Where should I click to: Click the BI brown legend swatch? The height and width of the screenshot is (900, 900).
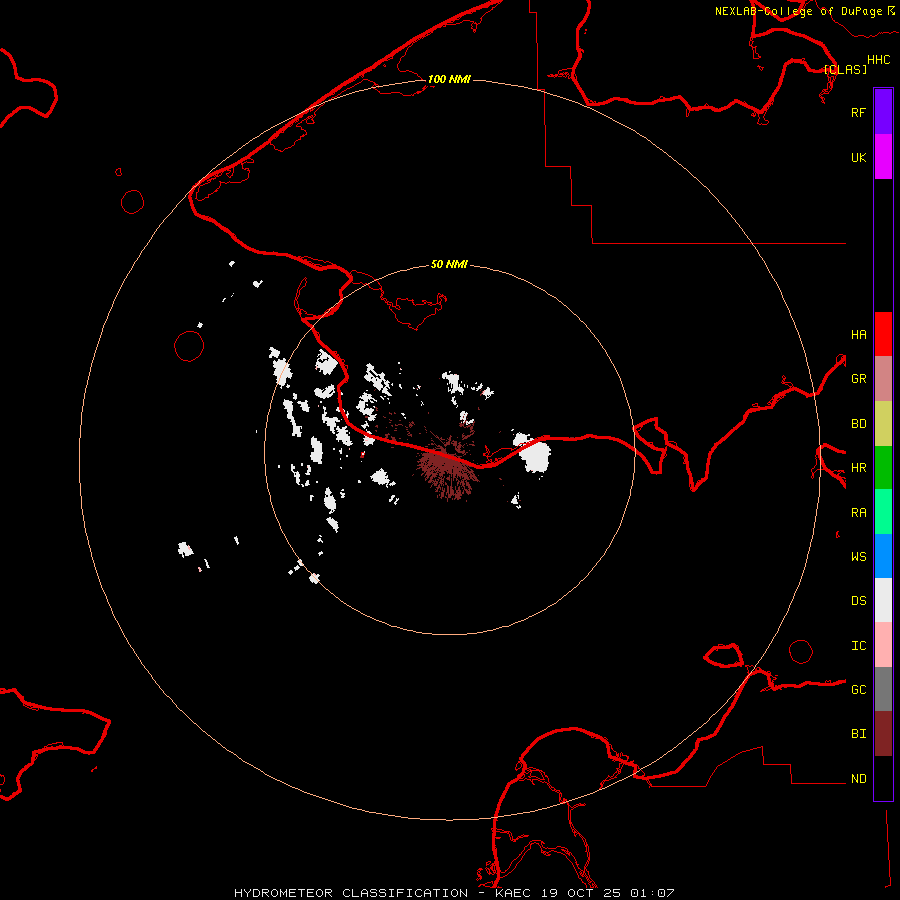883,734
